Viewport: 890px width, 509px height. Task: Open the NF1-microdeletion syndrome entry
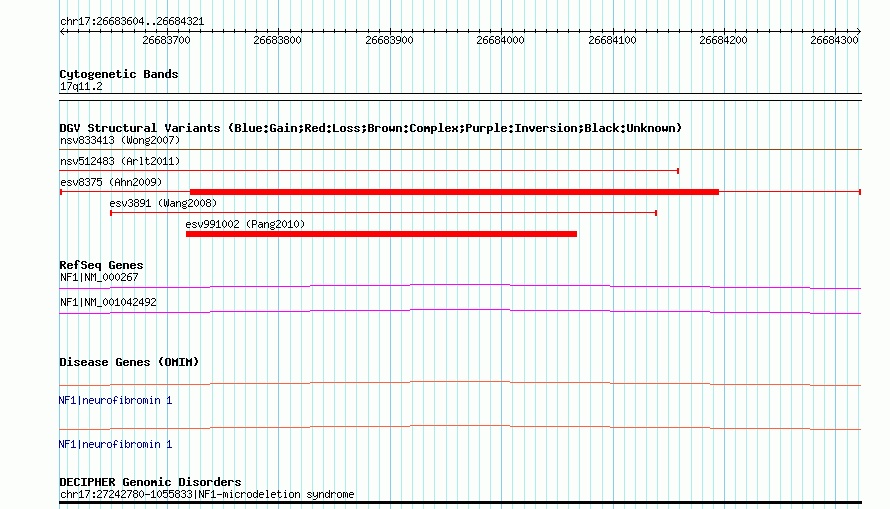tap(207, 495)
